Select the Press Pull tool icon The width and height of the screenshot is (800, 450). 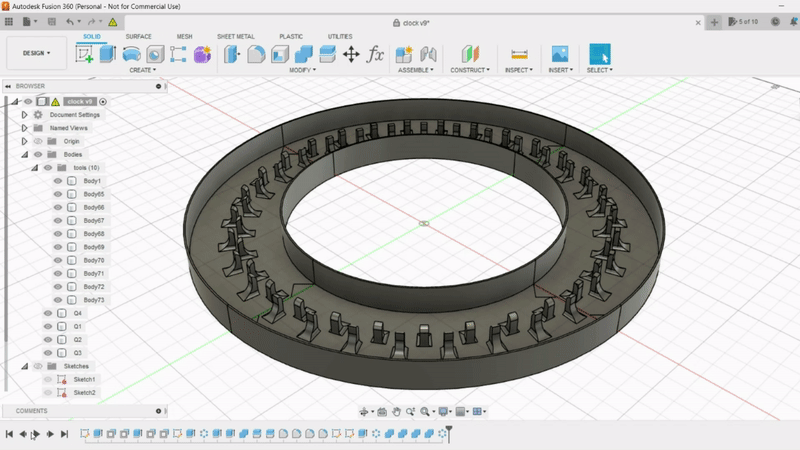232,54
